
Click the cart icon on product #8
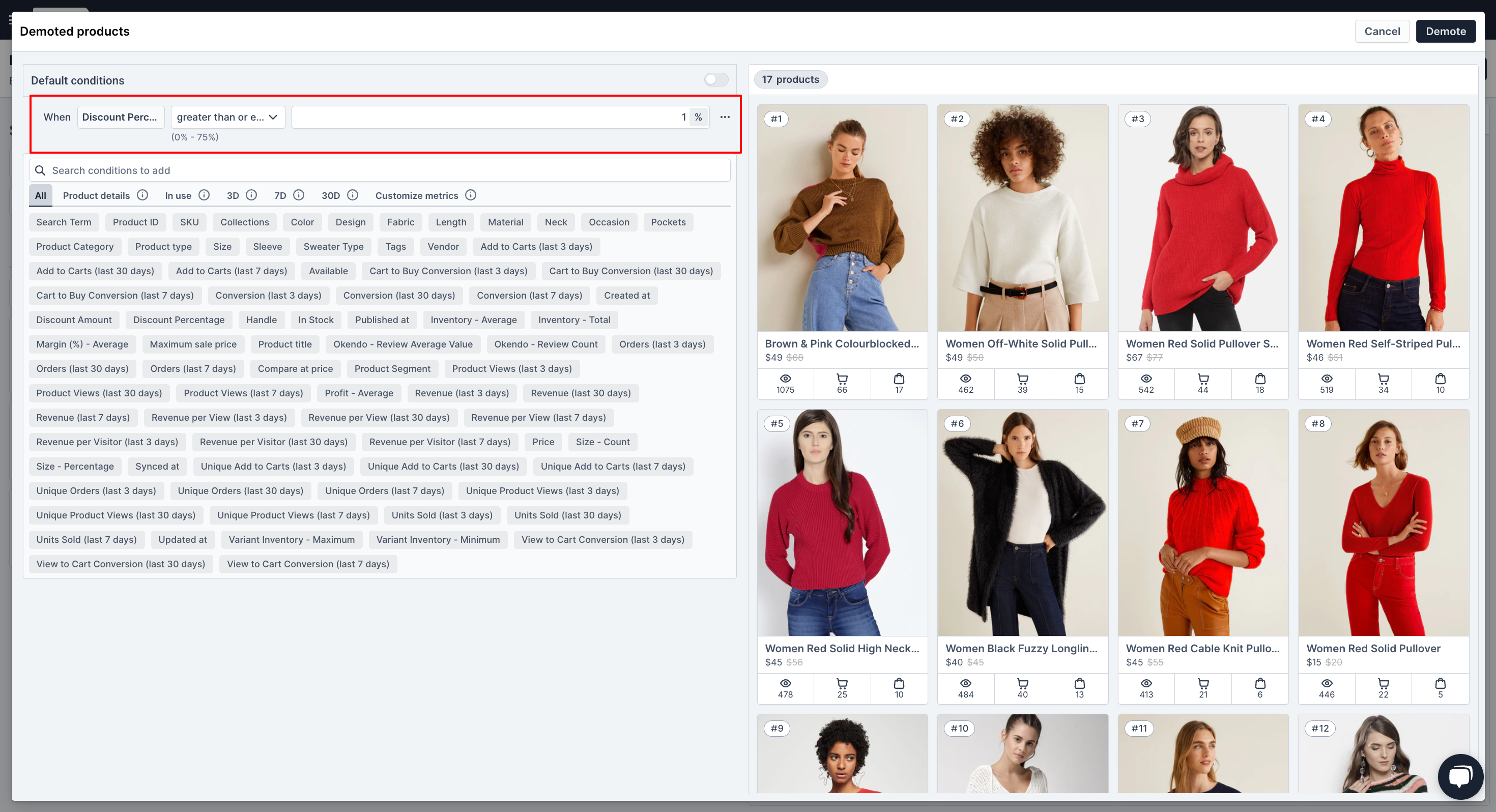[x=1384, y=683]
